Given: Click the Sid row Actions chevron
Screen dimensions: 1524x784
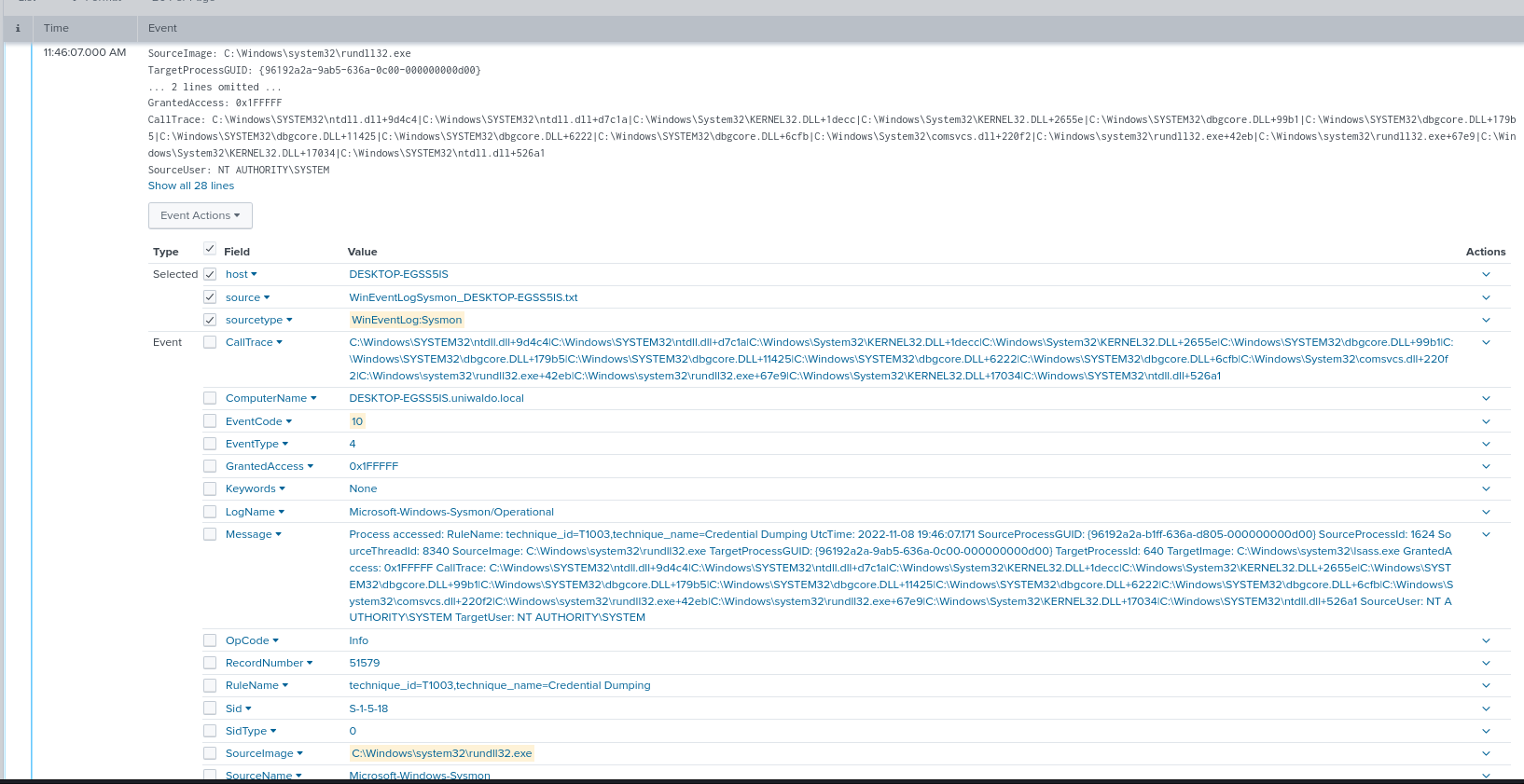Looking at the screenshot, I should pos(1486,708).
